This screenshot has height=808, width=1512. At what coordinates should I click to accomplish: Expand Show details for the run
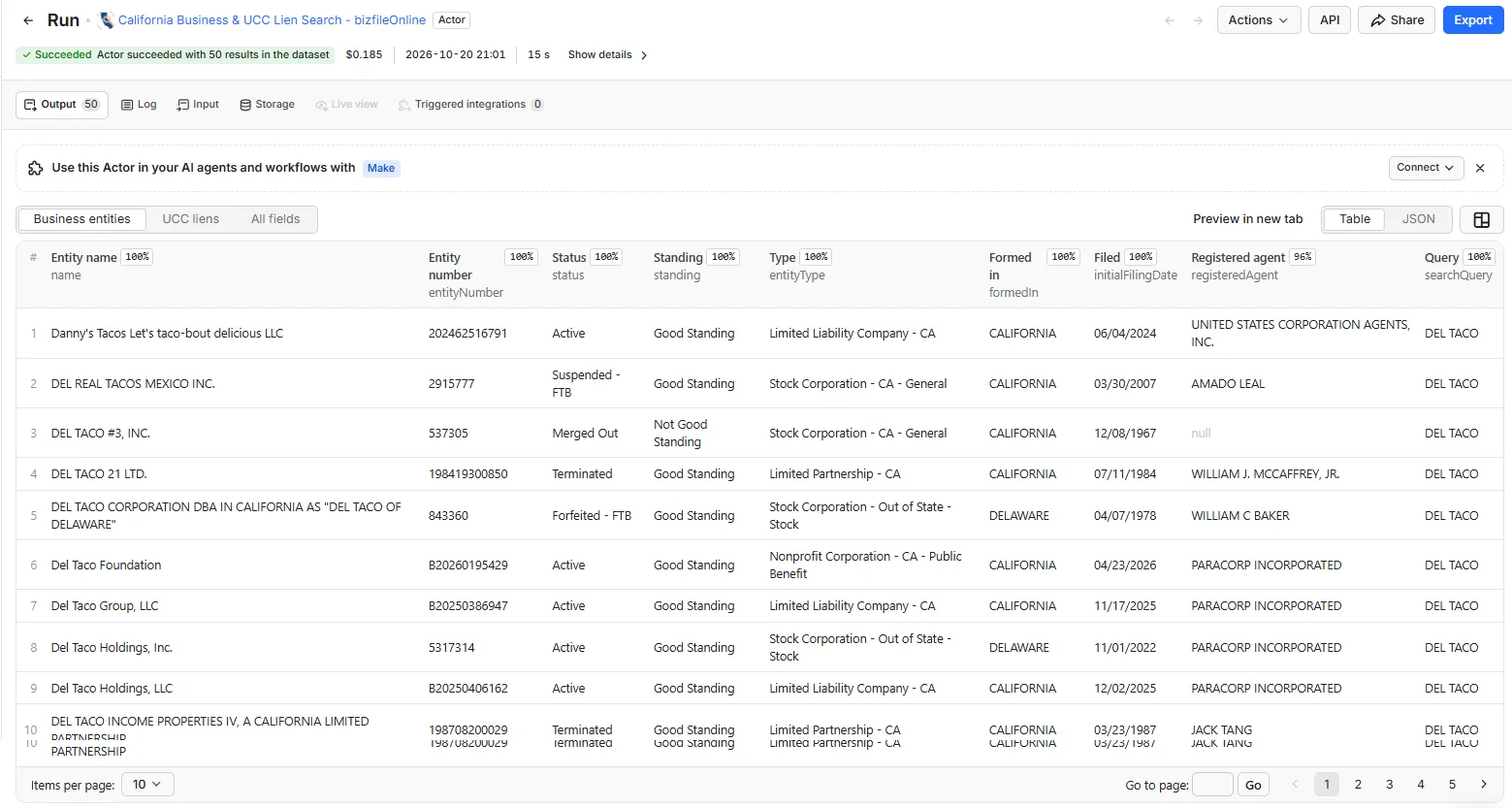(x=607, y=55)
